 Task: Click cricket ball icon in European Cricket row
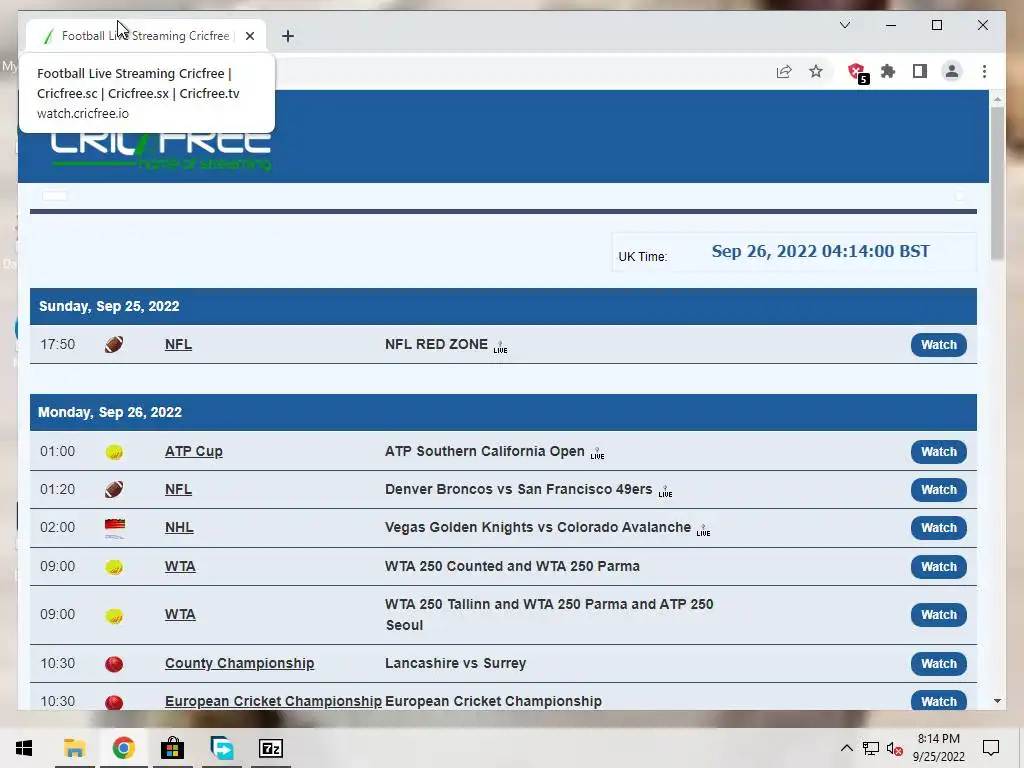[x=114, y=702]
